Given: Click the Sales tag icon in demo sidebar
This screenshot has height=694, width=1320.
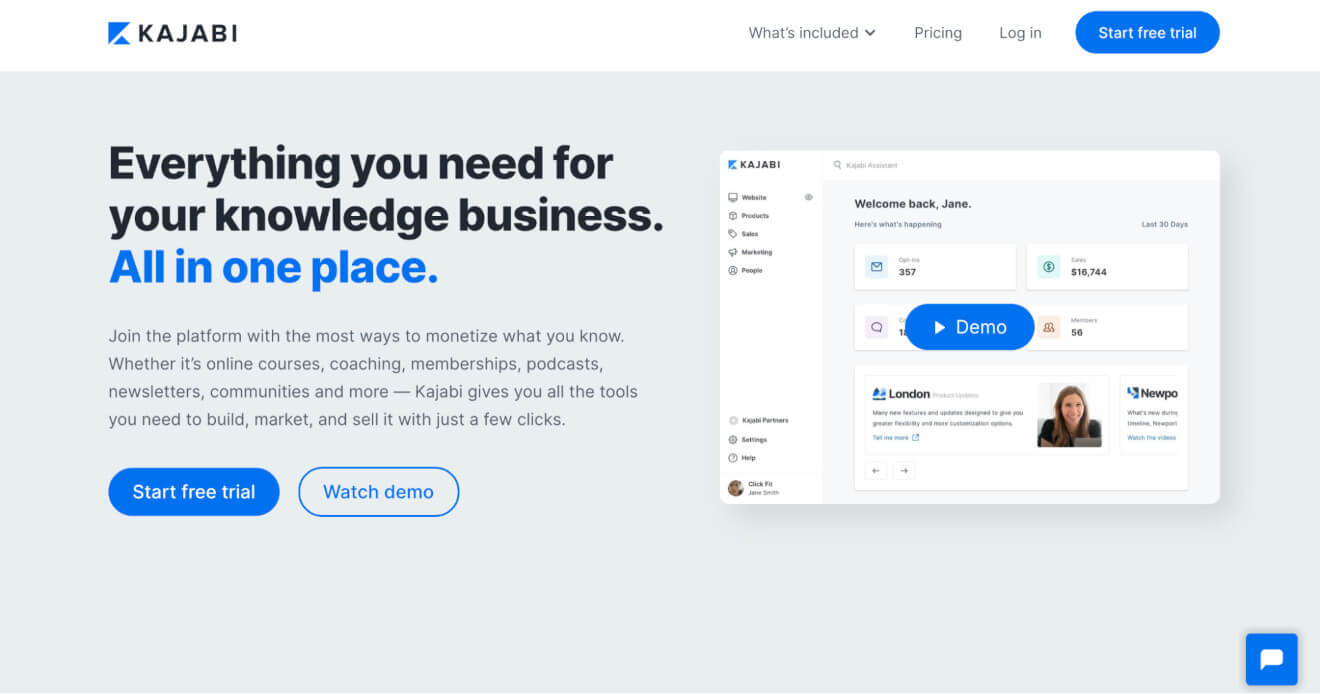Looking at the screenshot, I should 733,234.
